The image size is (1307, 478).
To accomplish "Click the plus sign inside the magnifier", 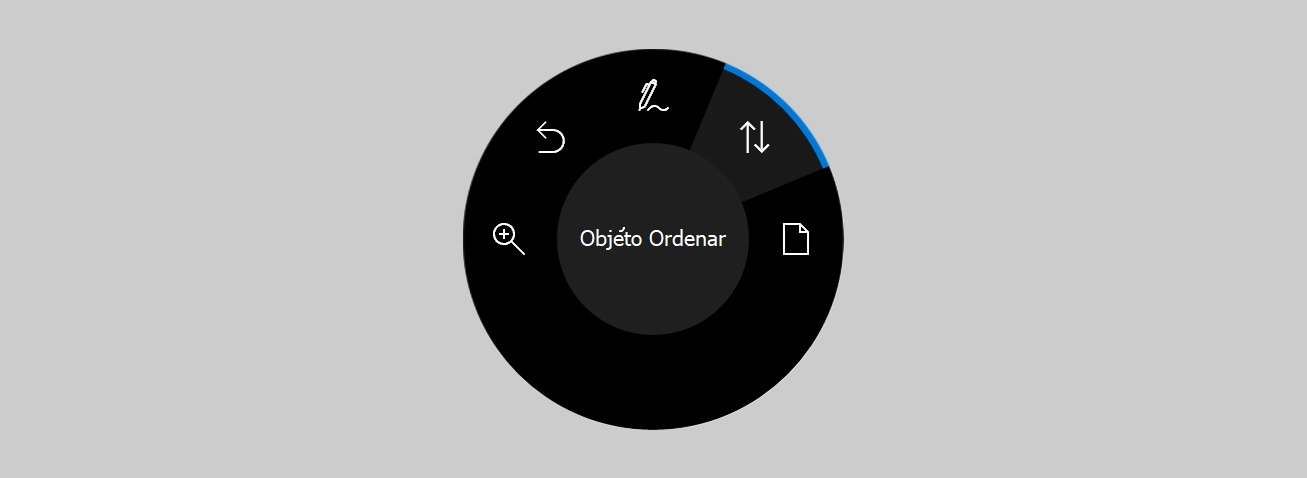I will click(504, 235).
